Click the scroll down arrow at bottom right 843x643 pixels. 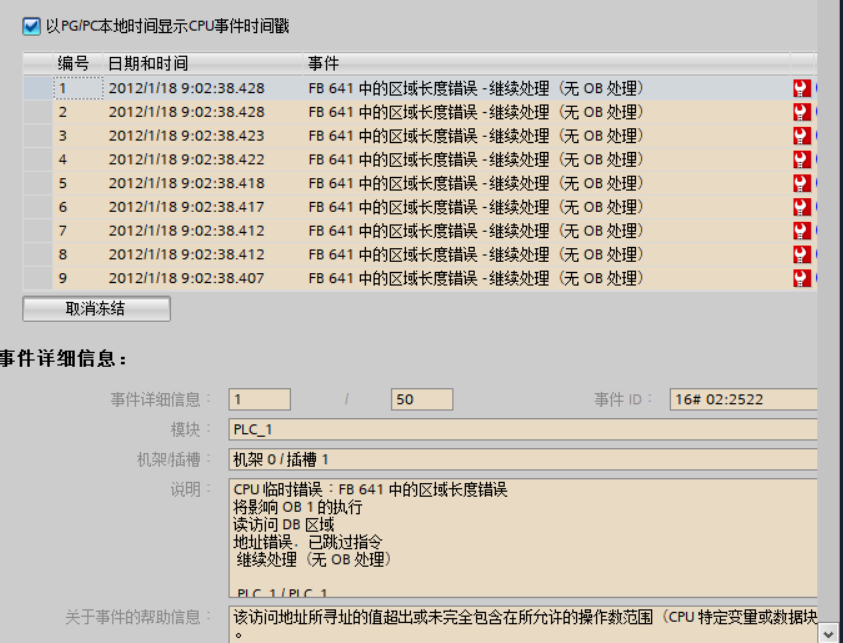pos(828,633)
